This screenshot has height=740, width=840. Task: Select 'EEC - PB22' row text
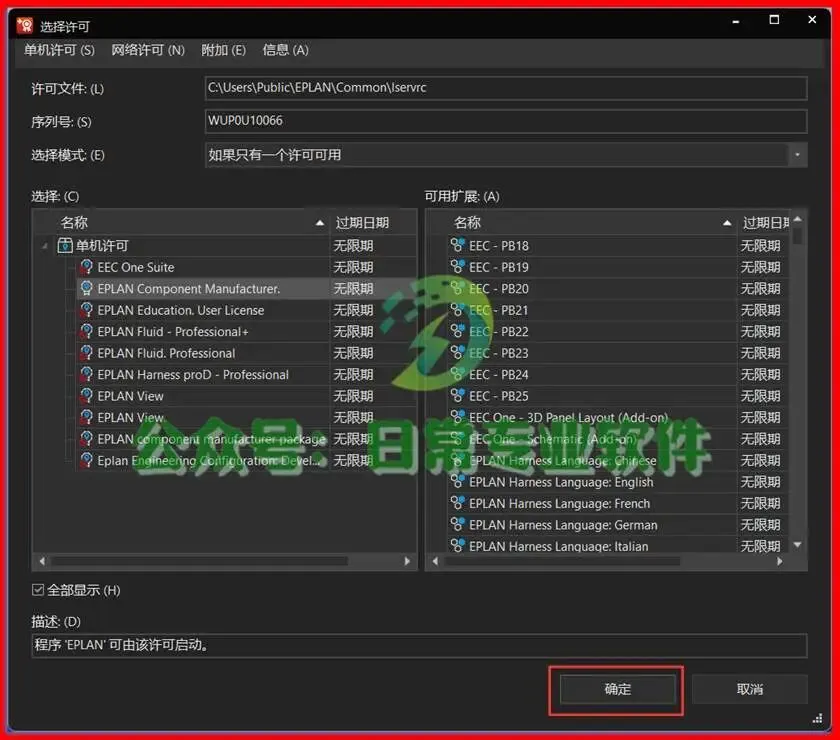(x=499, y=332)
